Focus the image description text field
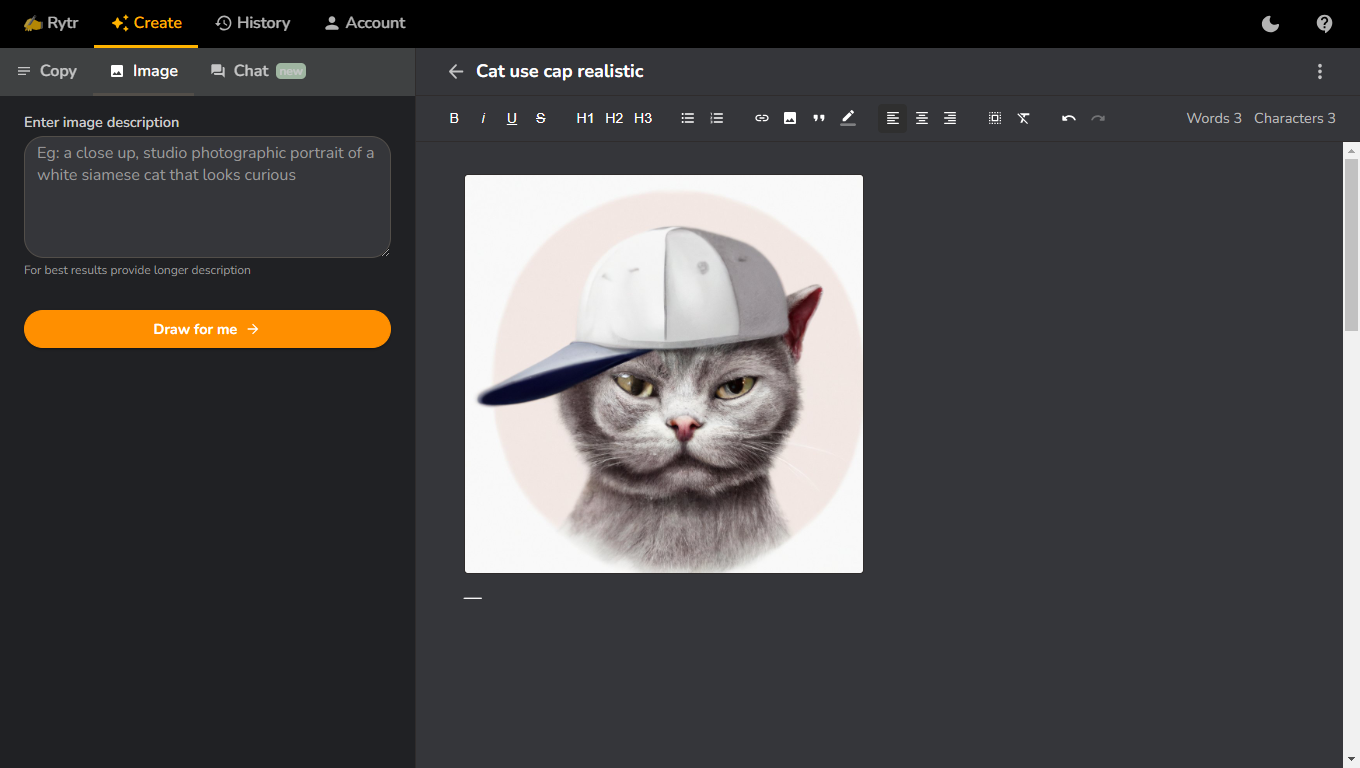The height and width of the screenshot is (768, 1360). 207,197
